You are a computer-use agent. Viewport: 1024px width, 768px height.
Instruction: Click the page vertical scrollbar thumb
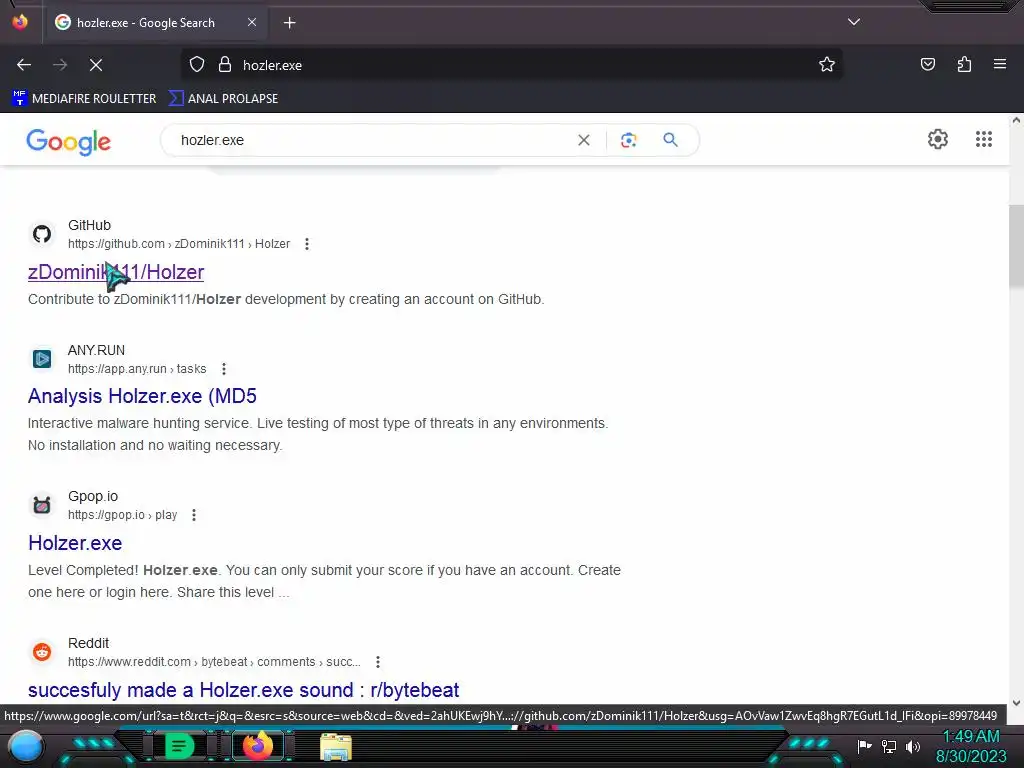1016,246
